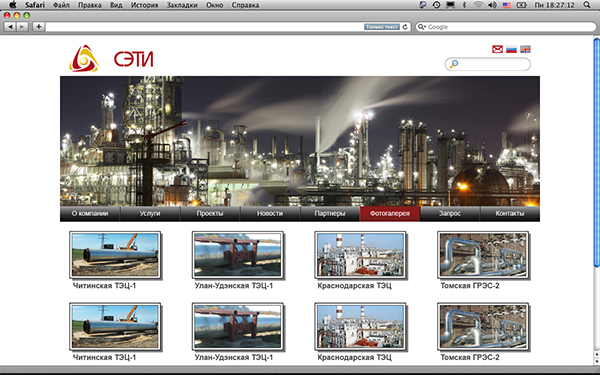The width and height of the screenshot is (600, 375).
Task: Select the 'Партнеры' tab
Action: [330, 214]
